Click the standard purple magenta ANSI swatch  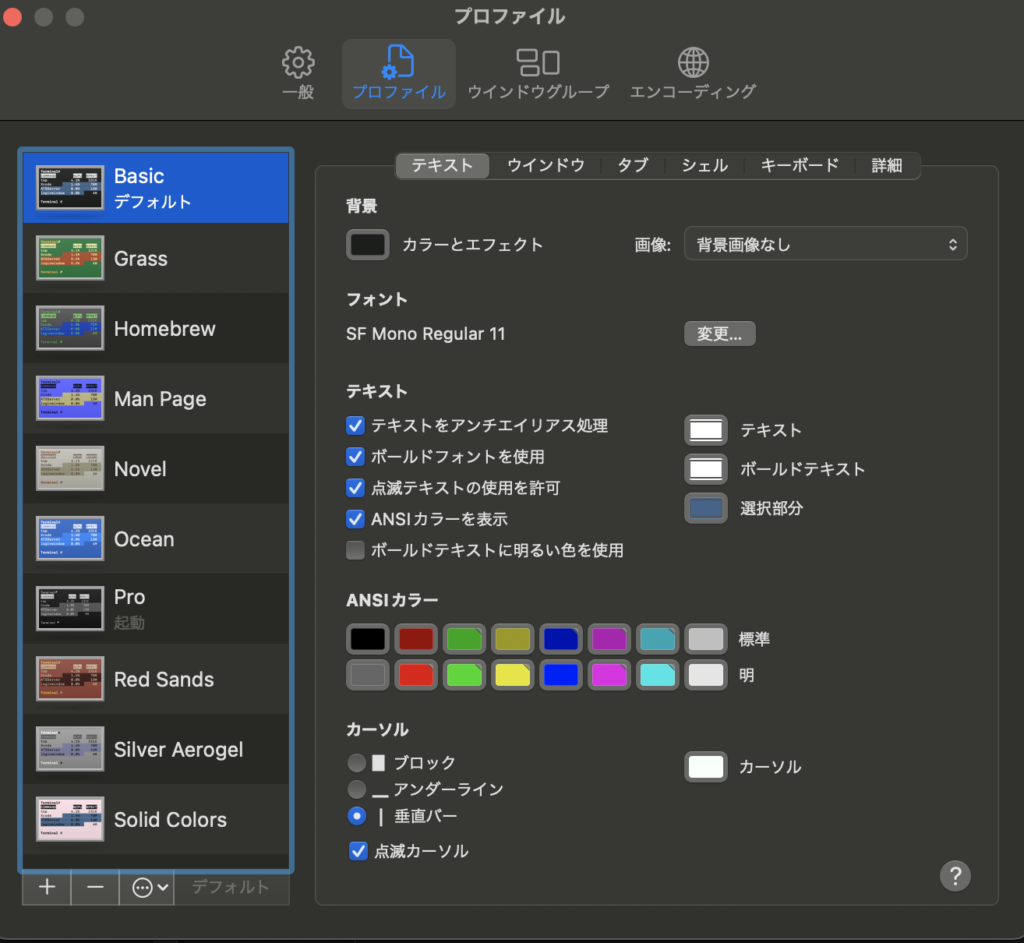coord(609,639)
